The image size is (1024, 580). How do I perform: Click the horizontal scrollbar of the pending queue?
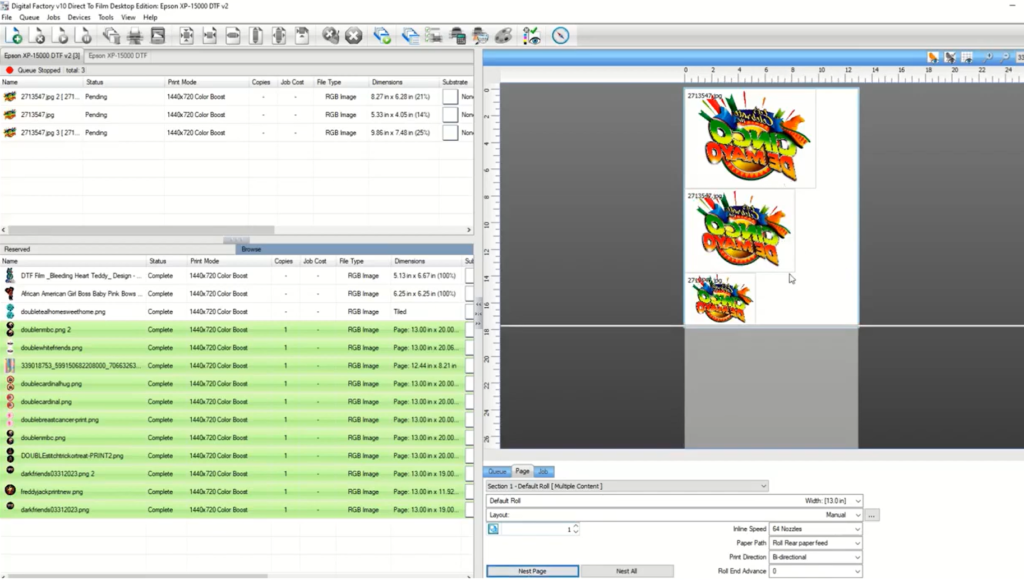coord(140,230)
